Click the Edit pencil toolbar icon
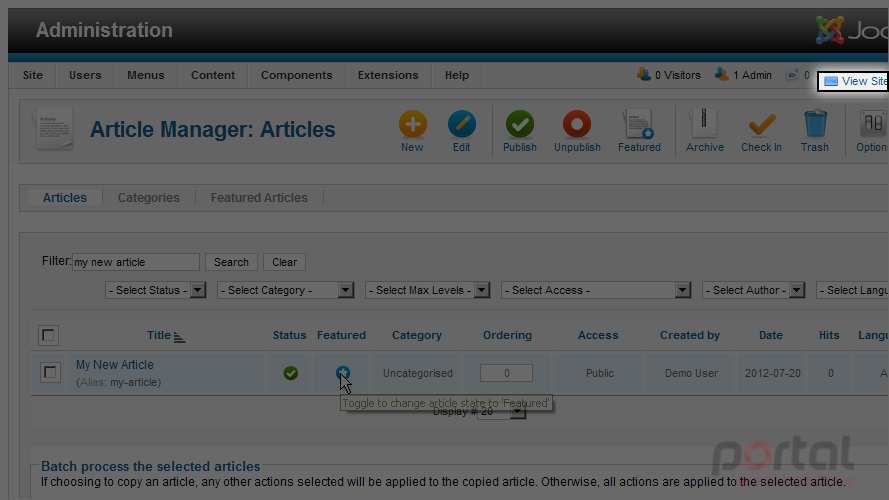 click(462, 124)
